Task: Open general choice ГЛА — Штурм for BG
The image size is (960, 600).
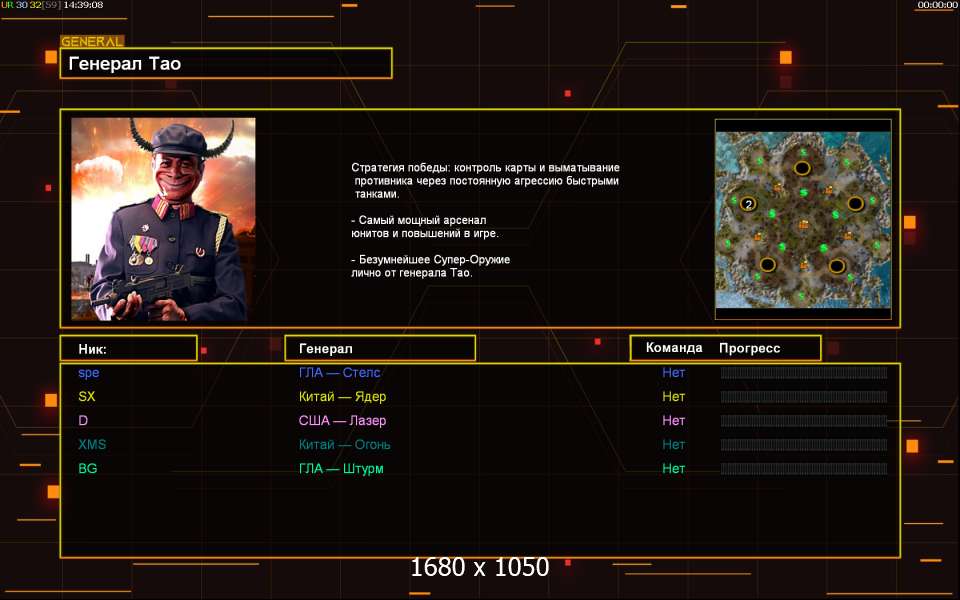Action: click(x=341, y=469)
